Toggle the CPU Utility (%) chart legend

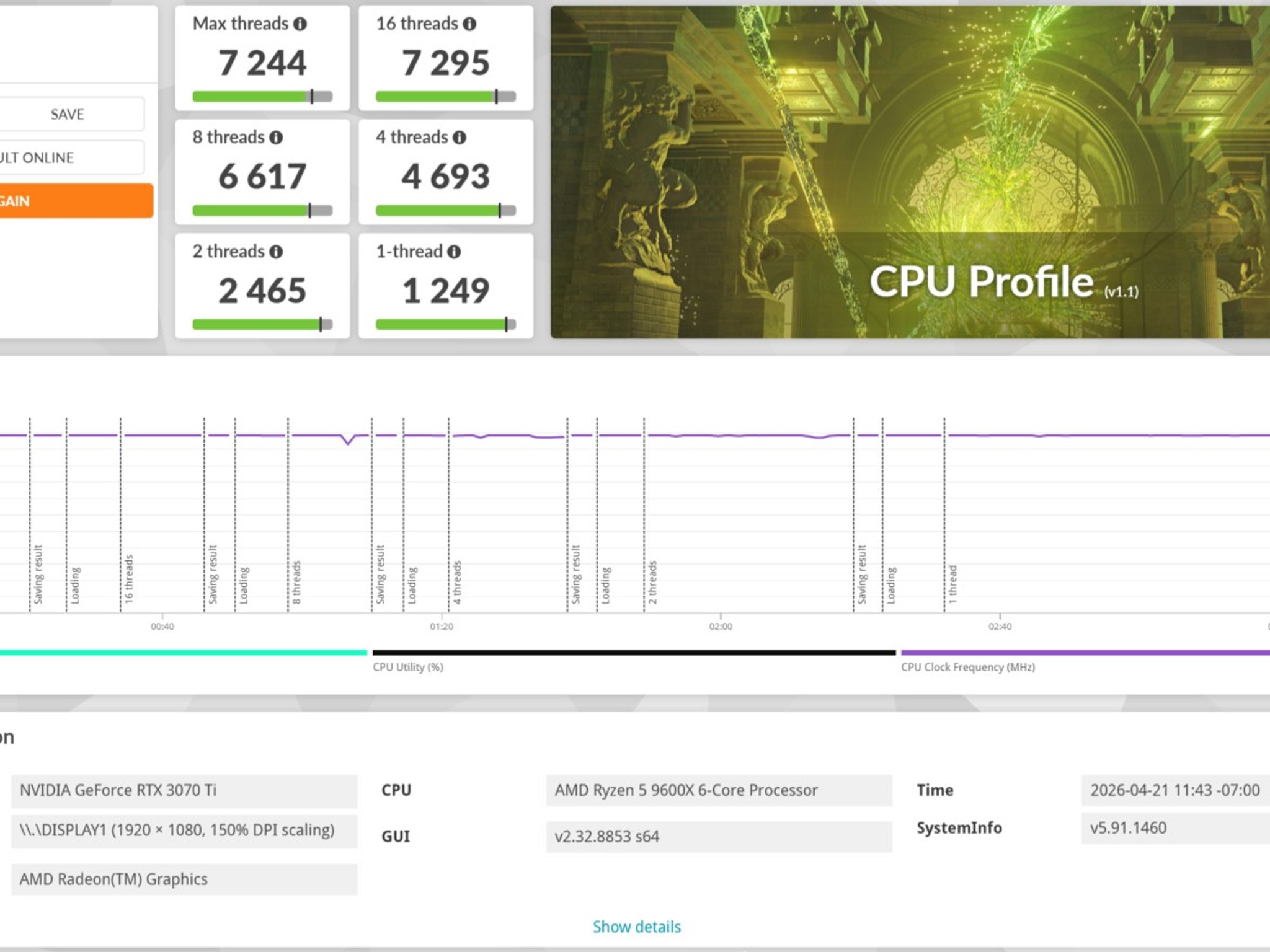pyautogui.click(x=634, y=661)
